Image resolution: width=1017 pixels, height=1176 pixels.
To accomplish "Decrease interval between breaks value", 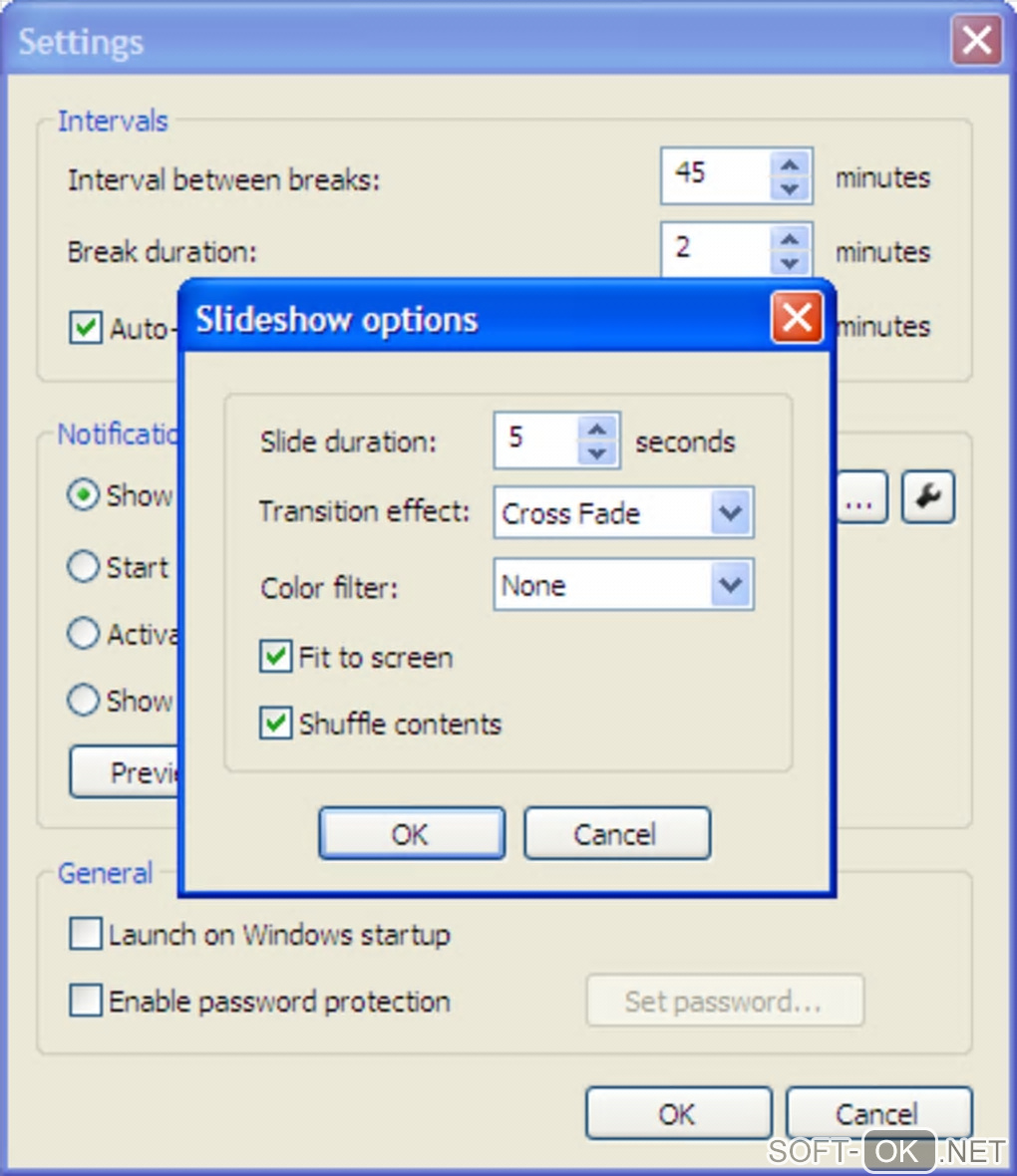I will click(791, 188).
